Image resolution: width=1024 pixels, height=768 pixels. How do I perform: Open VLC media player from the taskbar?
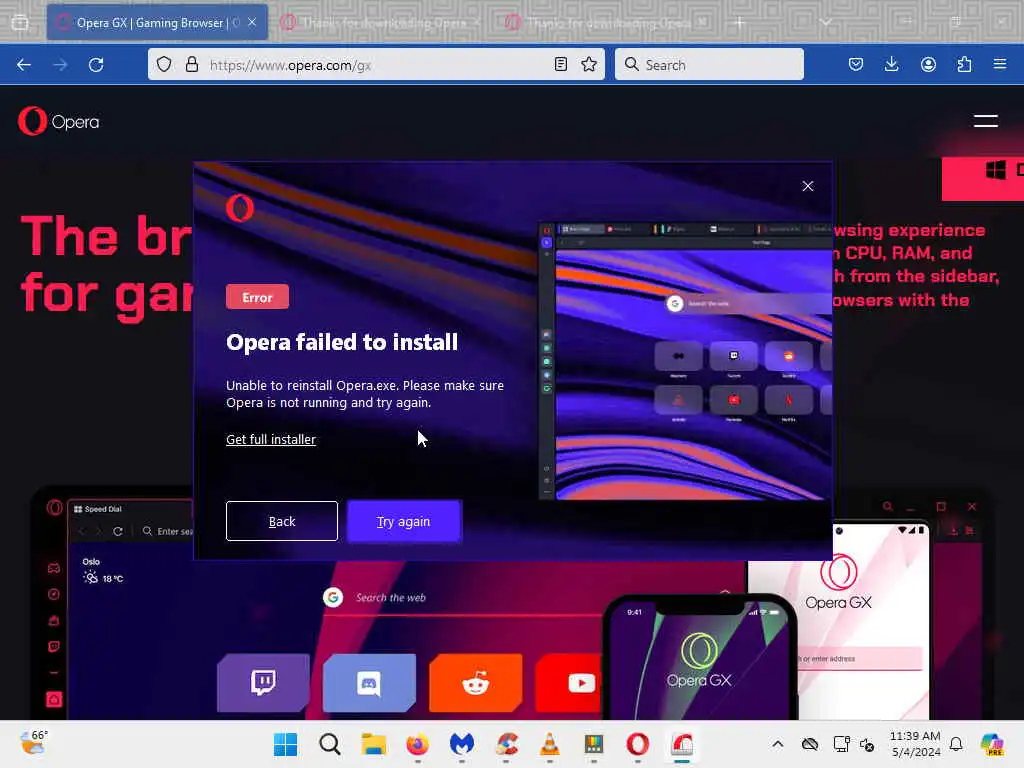[x=550, y=744]
